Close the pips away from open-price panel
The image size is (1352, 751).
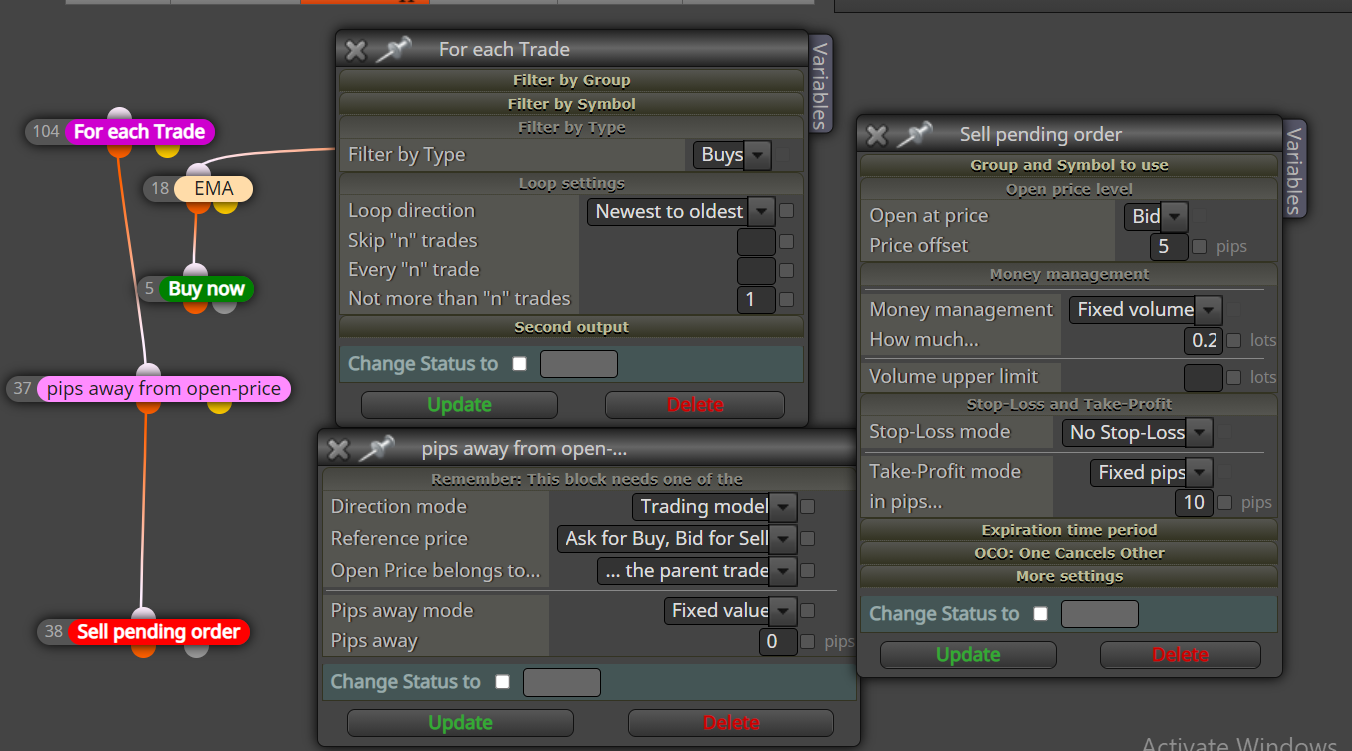pyautogui.click(x=339, y=450)
